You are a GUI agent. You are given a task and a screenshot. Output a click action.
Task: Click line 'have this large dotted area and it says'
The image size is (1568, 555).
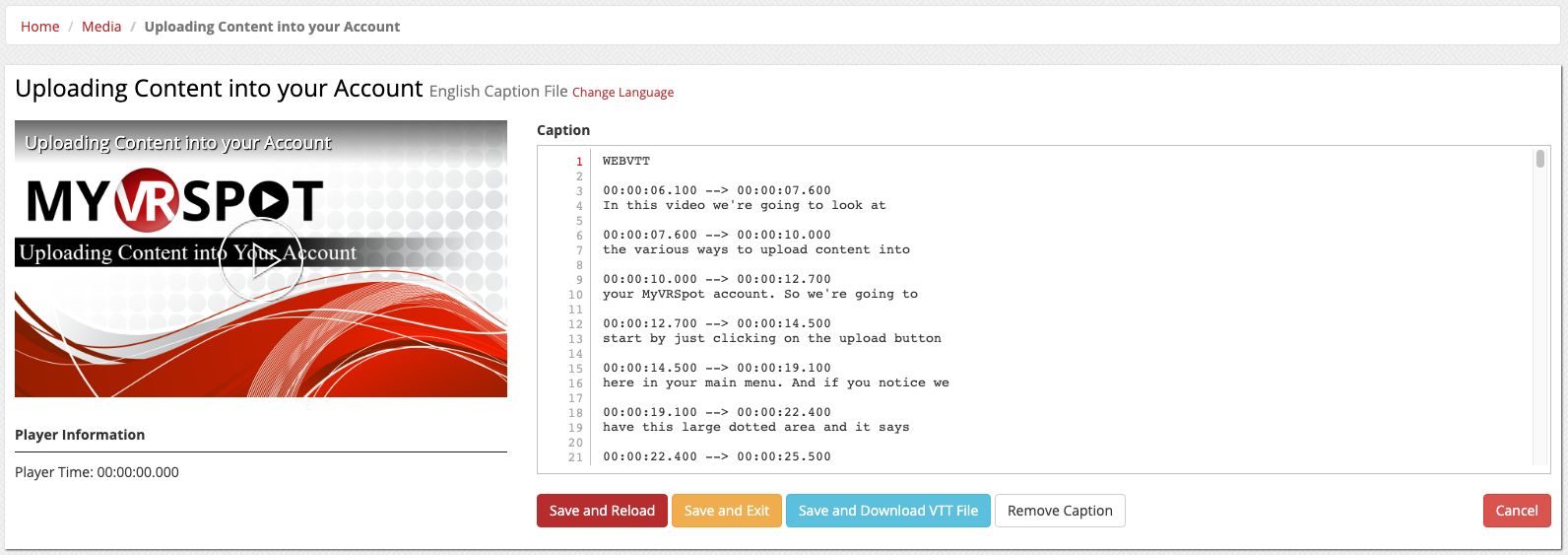pyautogui.click(x=756, y=427)
